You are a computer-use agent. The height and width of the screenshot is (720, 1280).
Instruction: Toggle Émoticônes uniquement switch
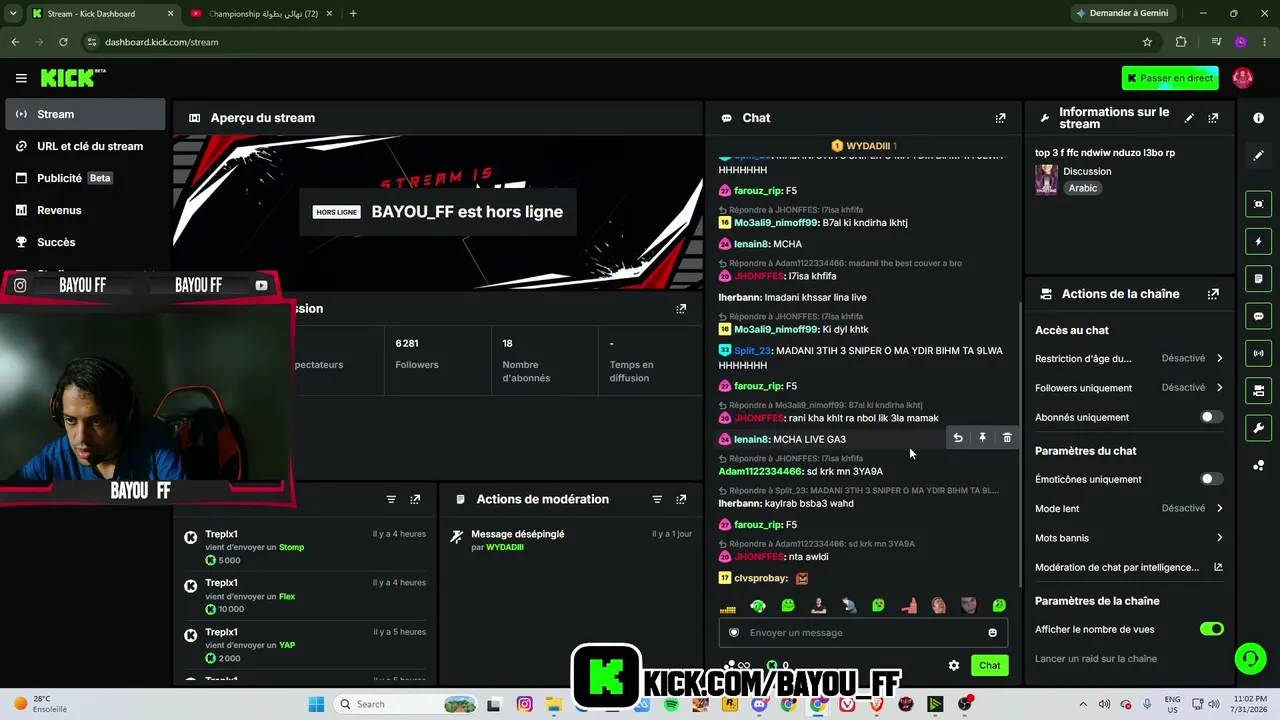click(1211, 479)
